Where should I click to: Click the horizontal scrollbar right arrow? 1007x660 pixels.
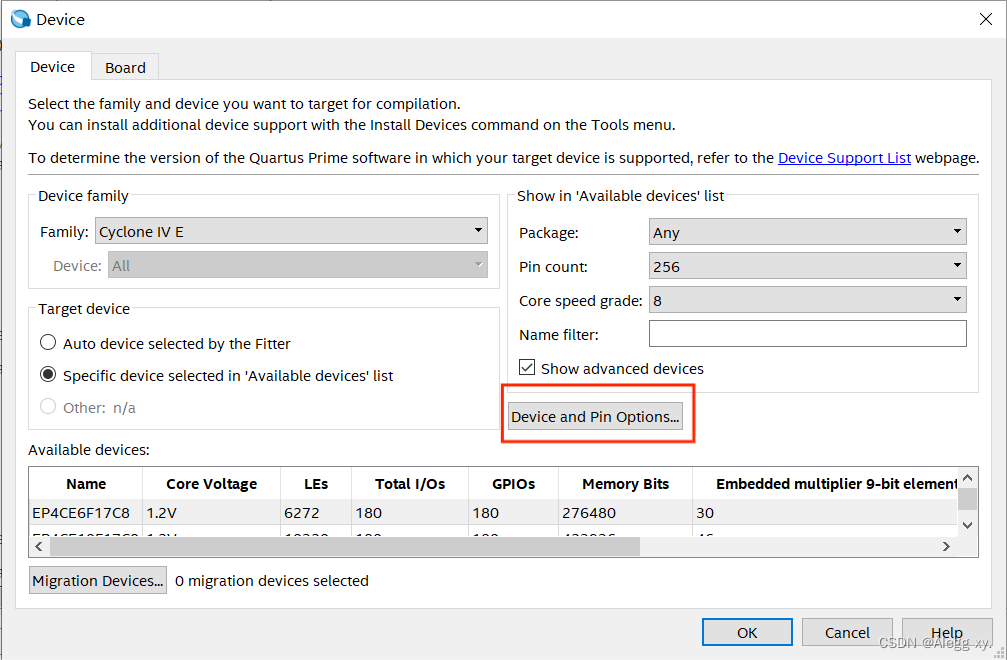click(x=946, y=546)
